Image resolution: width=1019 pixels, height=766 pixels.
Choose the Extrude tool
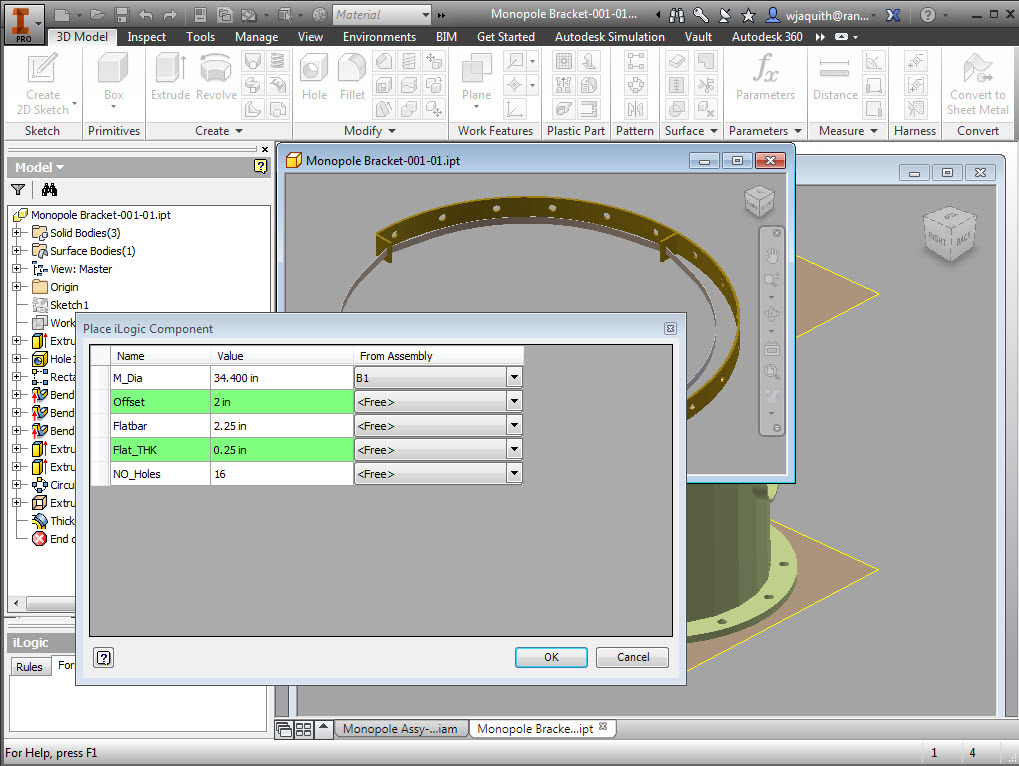coord(170,77)
